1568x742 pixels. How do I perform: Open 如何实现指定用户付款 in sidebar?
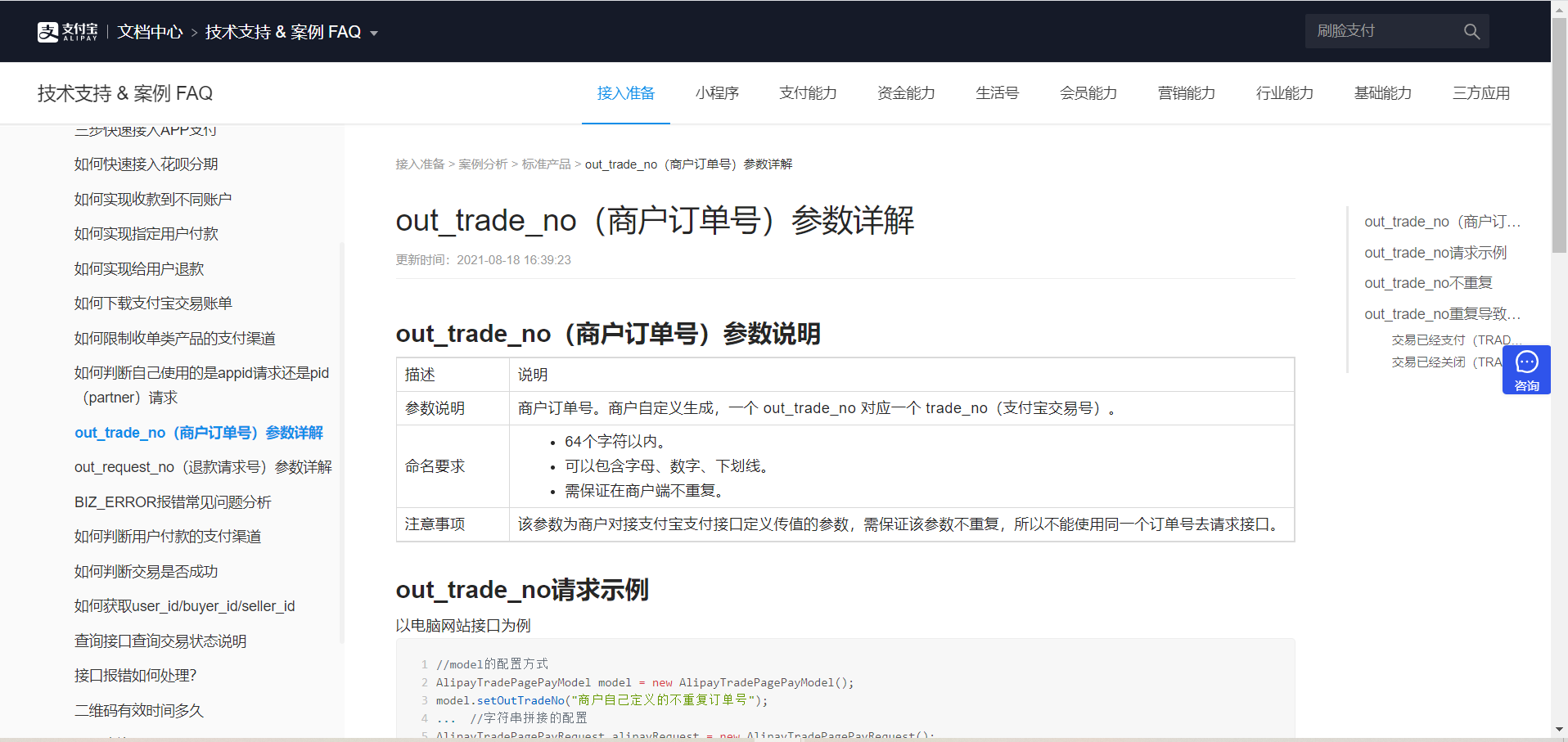146,234
